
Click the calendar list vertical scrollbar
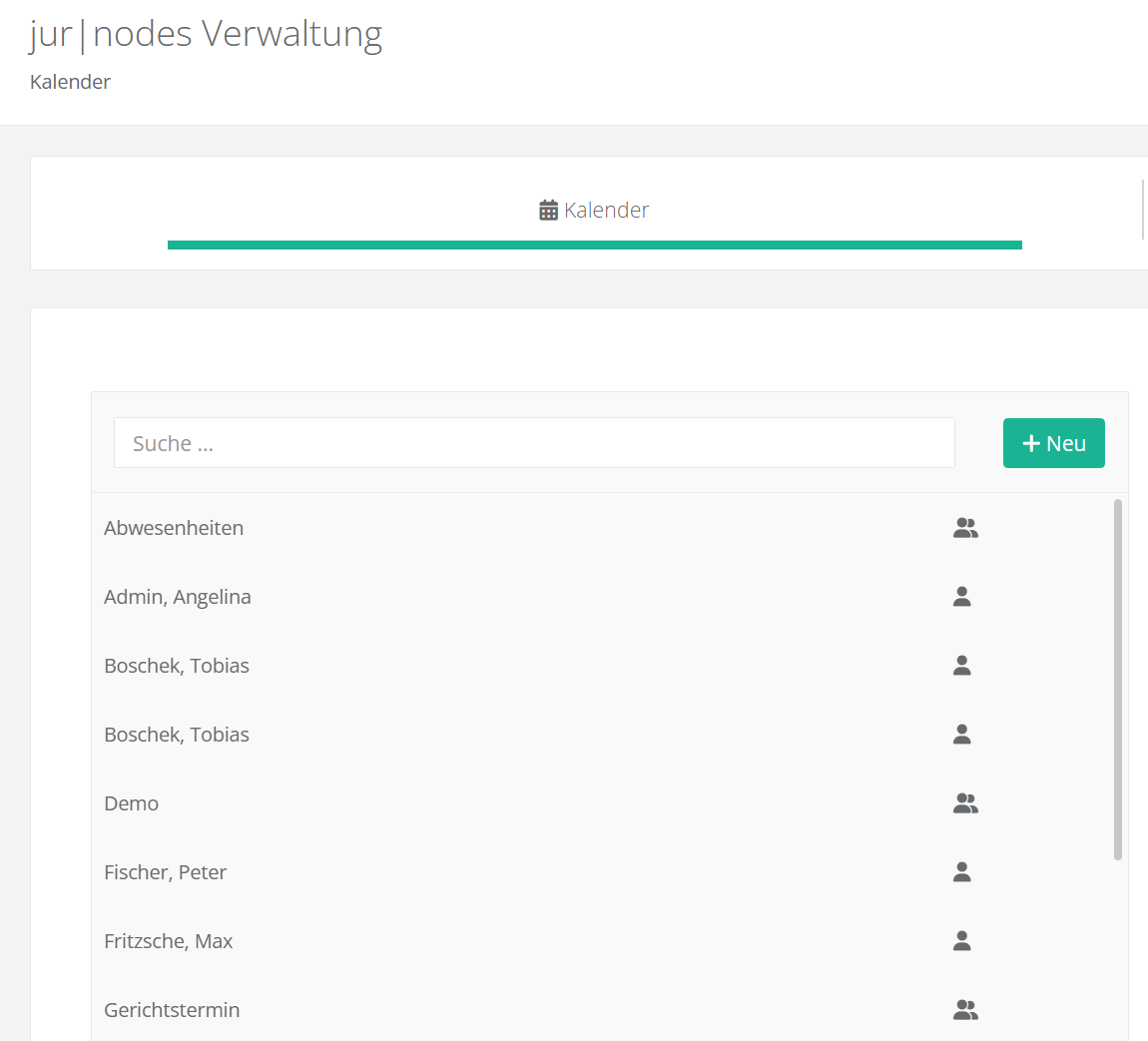(x=1117, y=679)
